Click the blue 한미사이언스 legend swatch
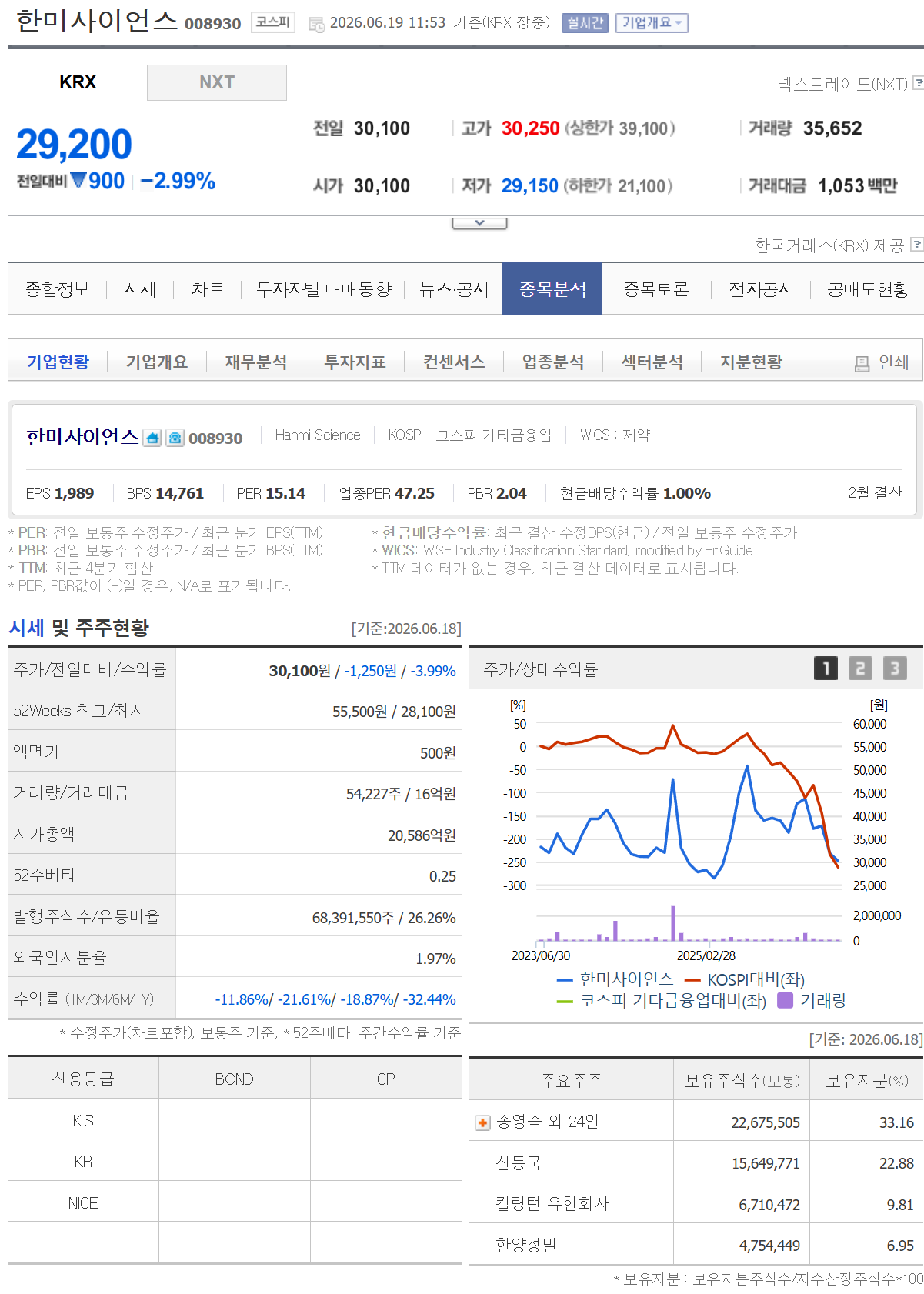924x1294 pixels. click(565, 980)
